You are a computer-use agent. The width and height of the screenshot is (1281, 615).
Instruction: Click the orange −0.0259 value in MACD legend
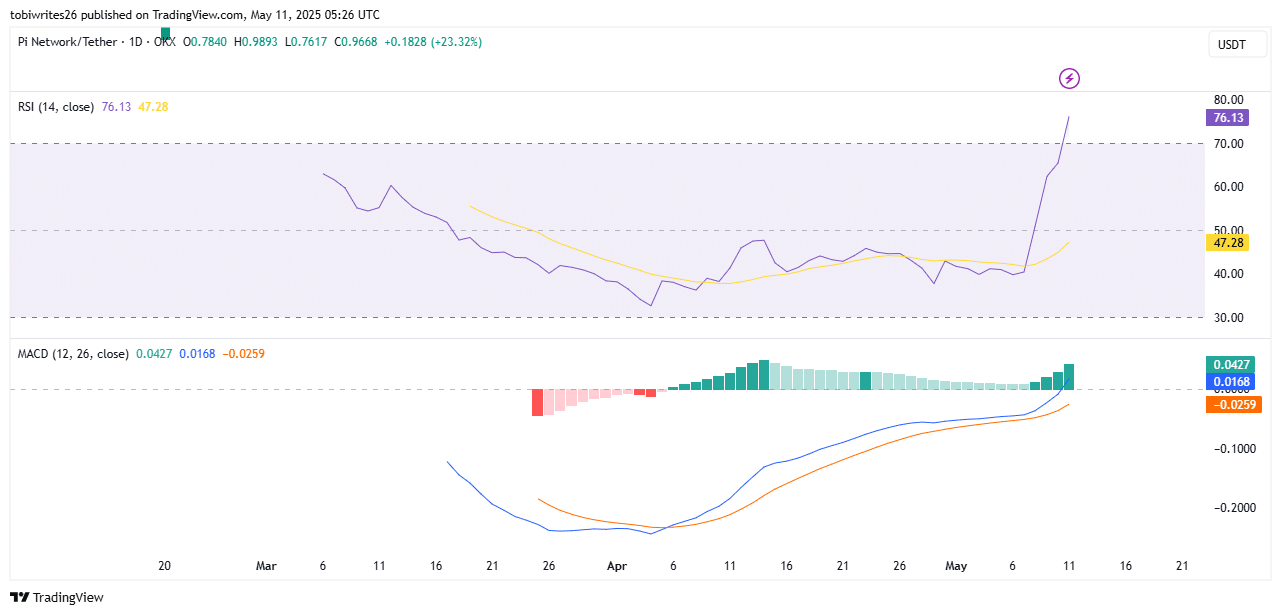tap(243, 354)
